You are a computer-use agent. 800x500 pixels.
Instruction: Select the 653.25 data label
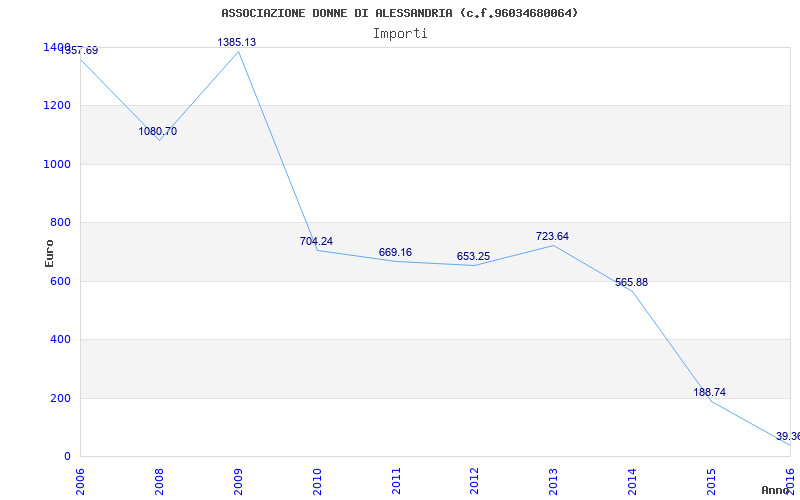pos(473,257)
